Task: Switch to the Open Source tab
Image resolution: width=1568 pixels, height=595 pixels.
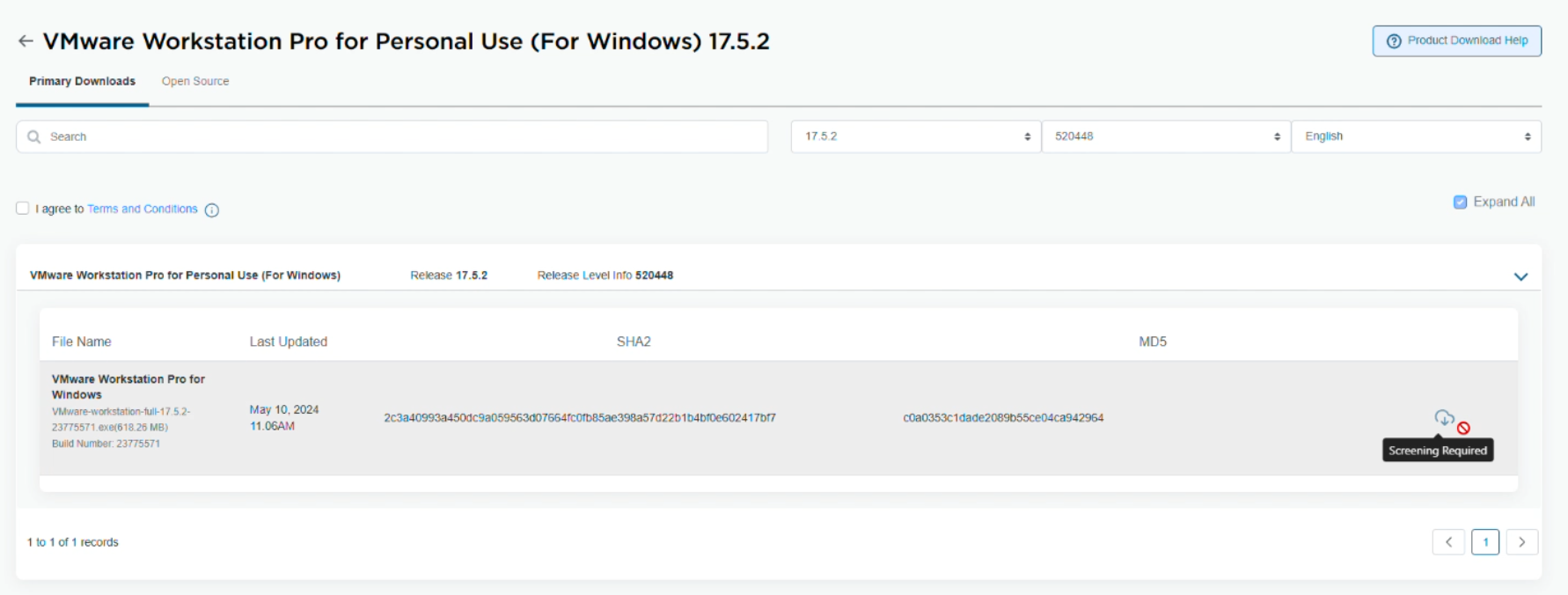Action: coord(195,81)
